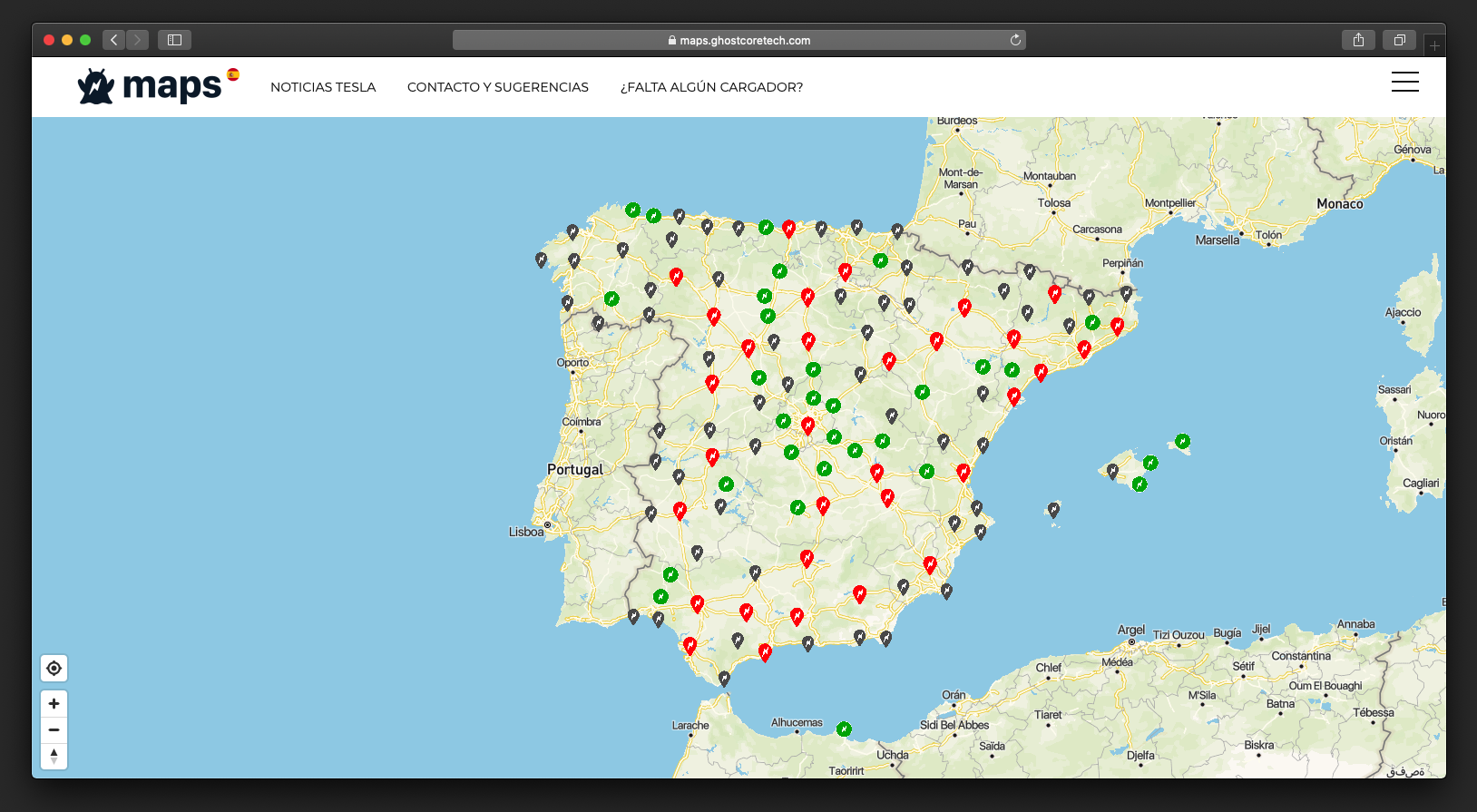
Task: Select the gray marker near Gibraltar strait
Action: tap(724, 679)
